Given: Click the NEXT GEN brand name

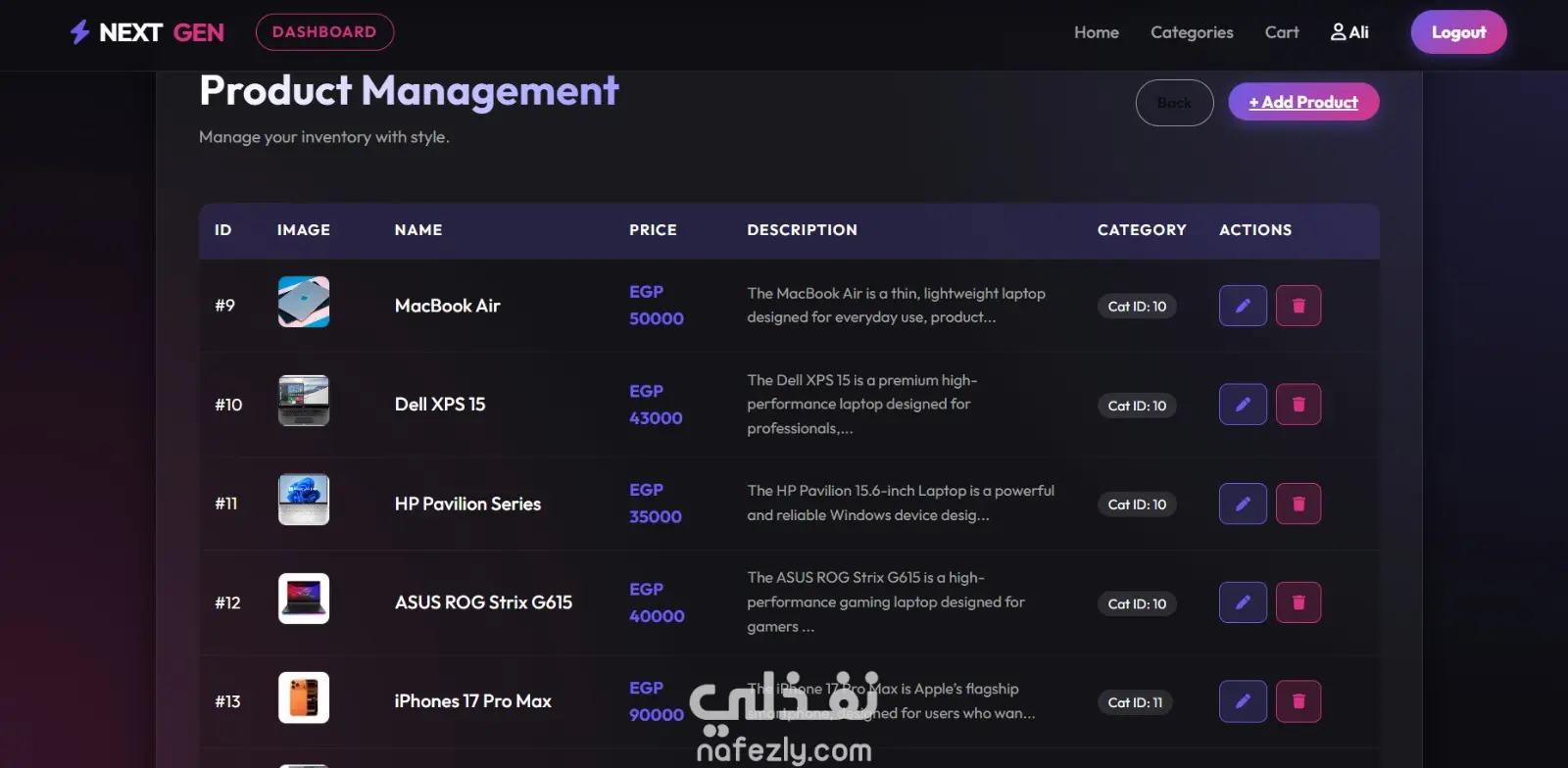Looking at the screenshot, I should (x=162, y=32).
